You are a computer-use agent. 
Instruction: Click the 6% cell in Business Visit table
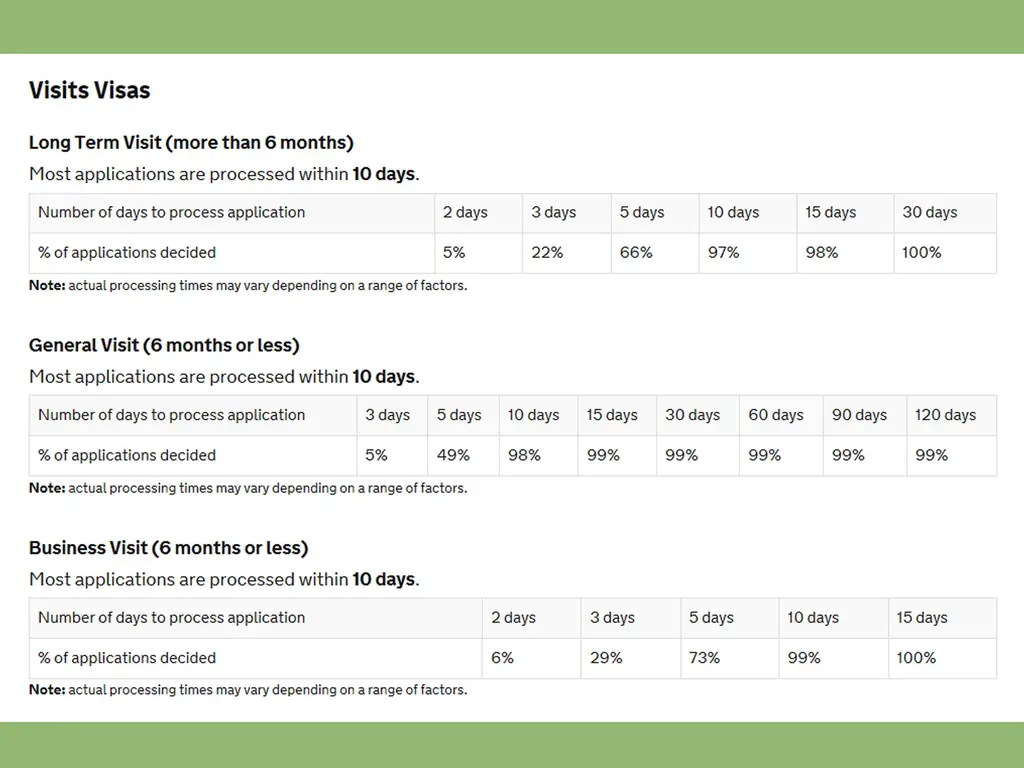[502, 658]
